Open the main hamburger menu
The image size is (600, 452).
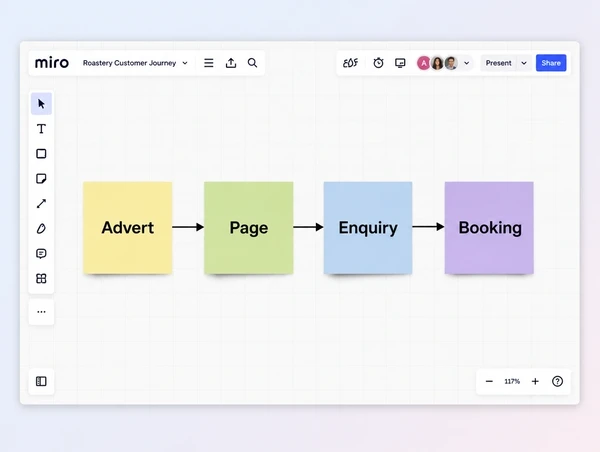(x=209, y=63)
